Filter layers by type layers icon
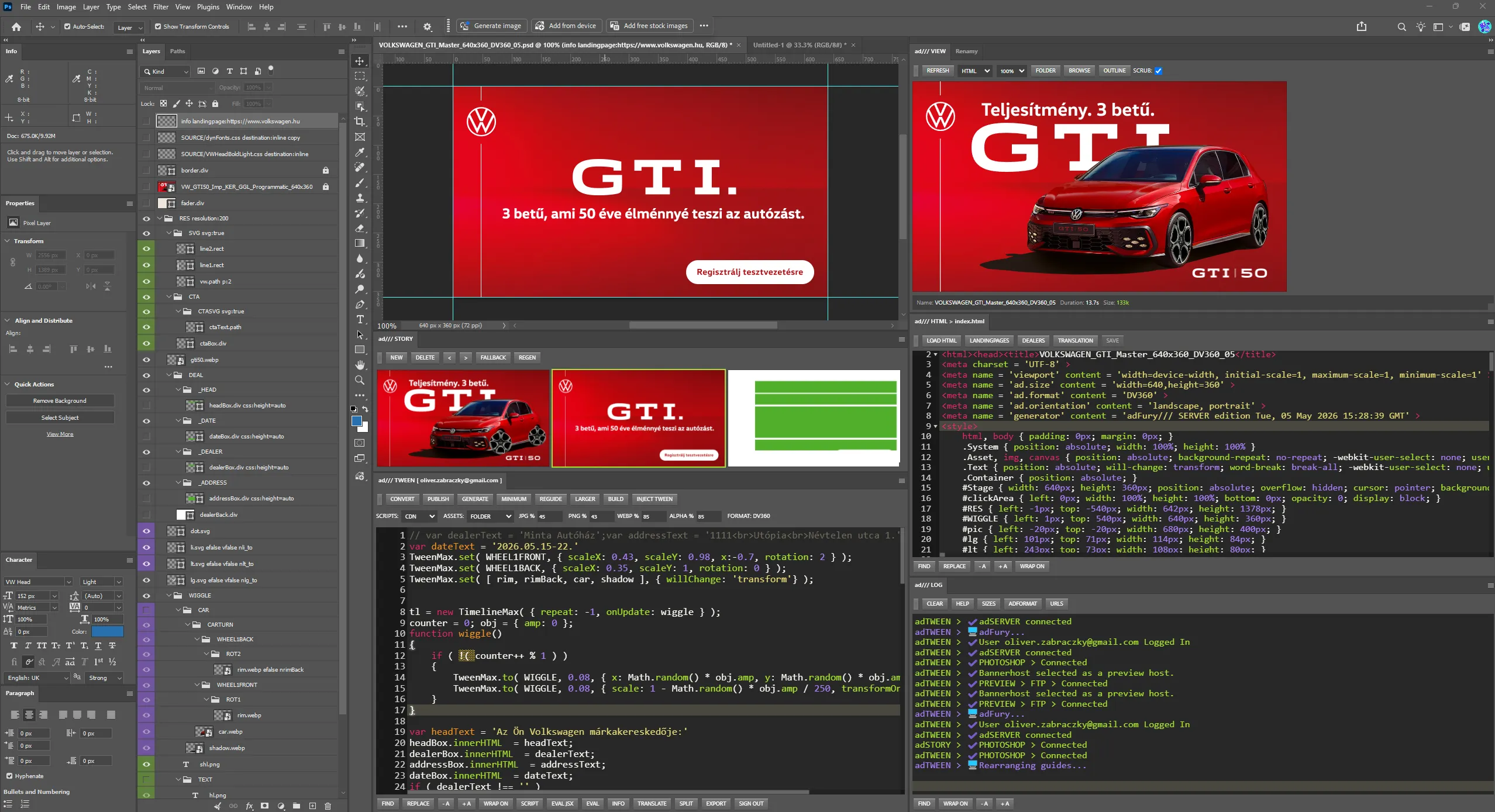The image size is (1495, 812). (229, 71)
